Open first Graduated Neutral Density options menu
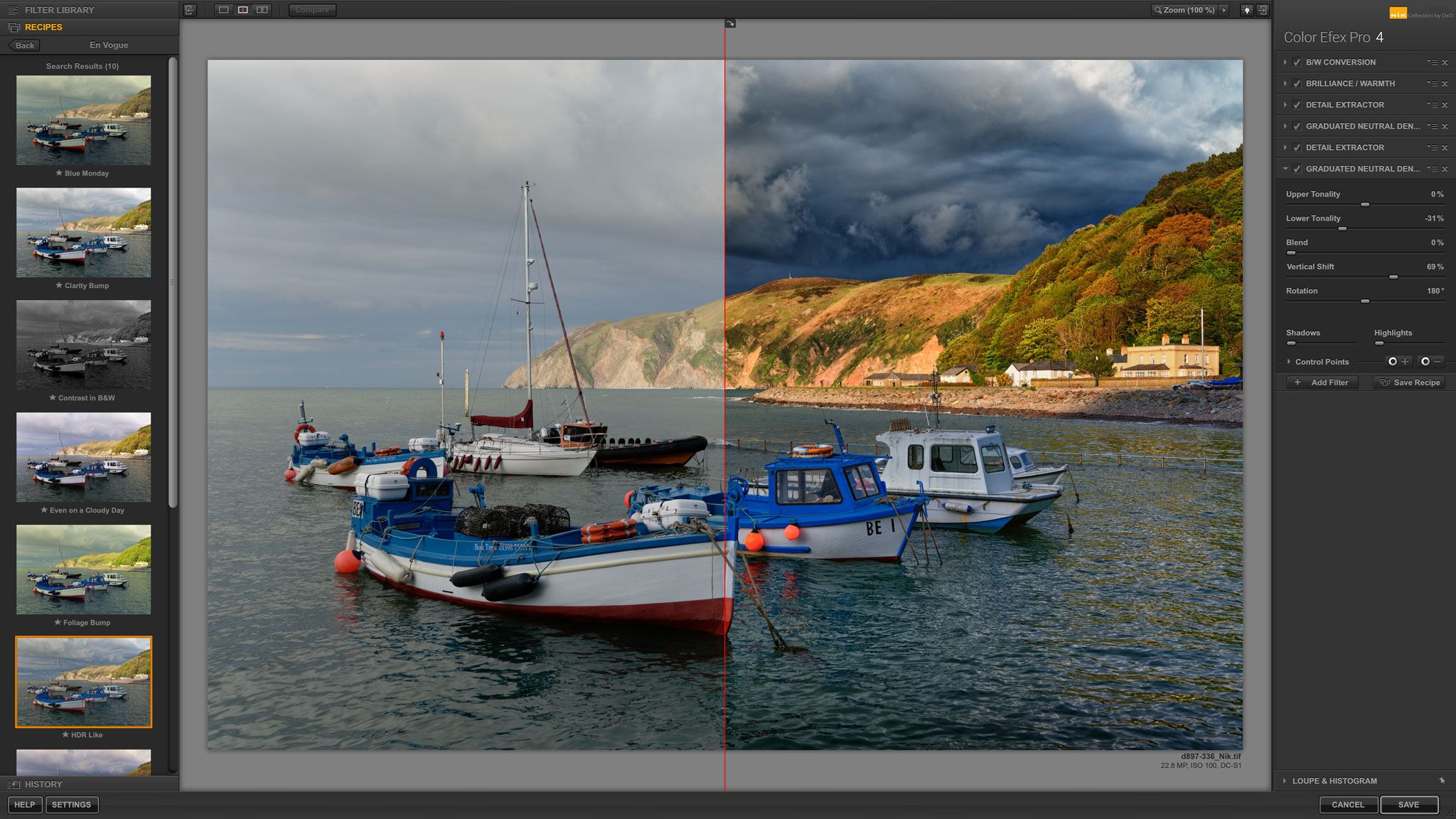 tap(1432, 127)
